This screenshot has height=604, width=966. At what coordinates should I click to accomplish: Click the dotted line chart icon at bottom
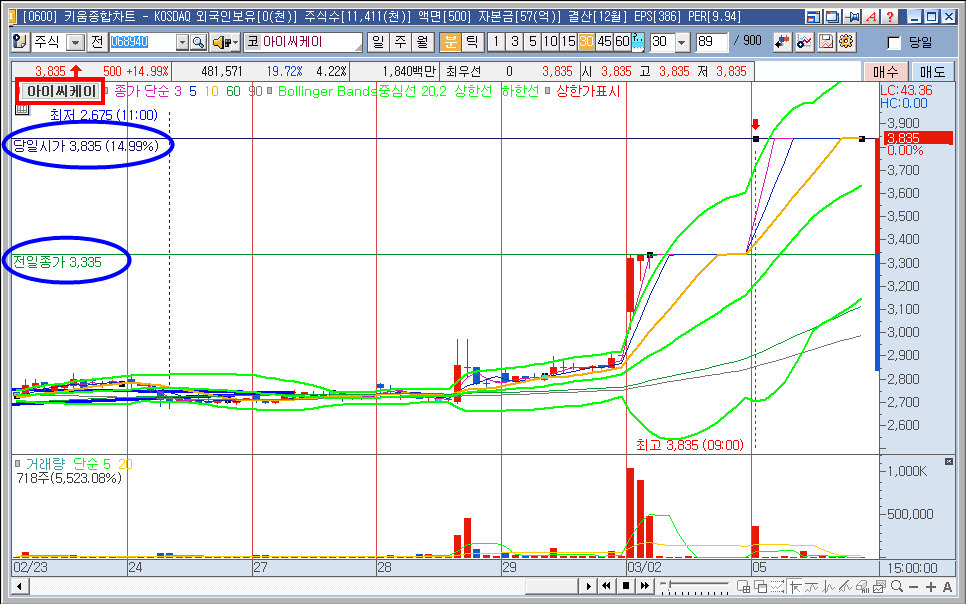tap(777, 586)
